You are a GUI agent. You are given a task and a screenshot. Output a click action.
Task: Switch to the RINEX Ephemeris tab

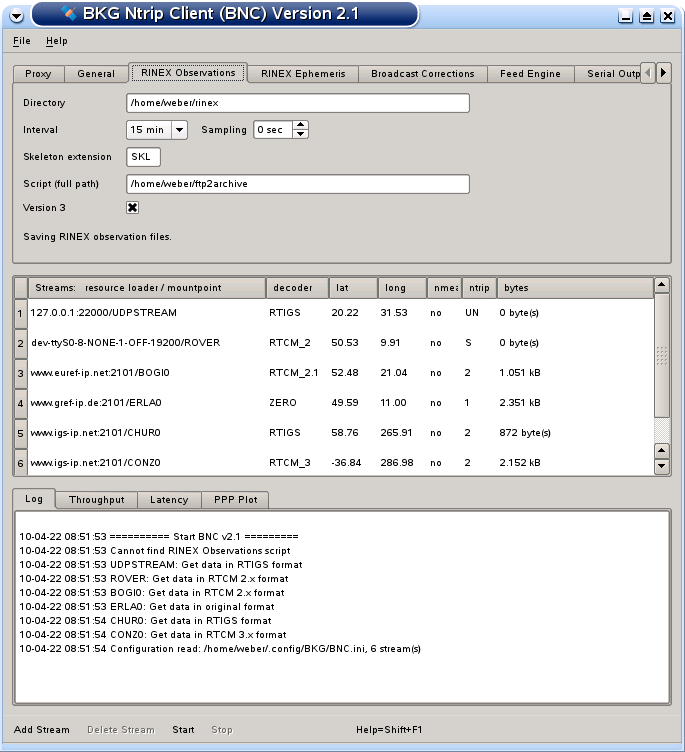(x=302, y=74)
